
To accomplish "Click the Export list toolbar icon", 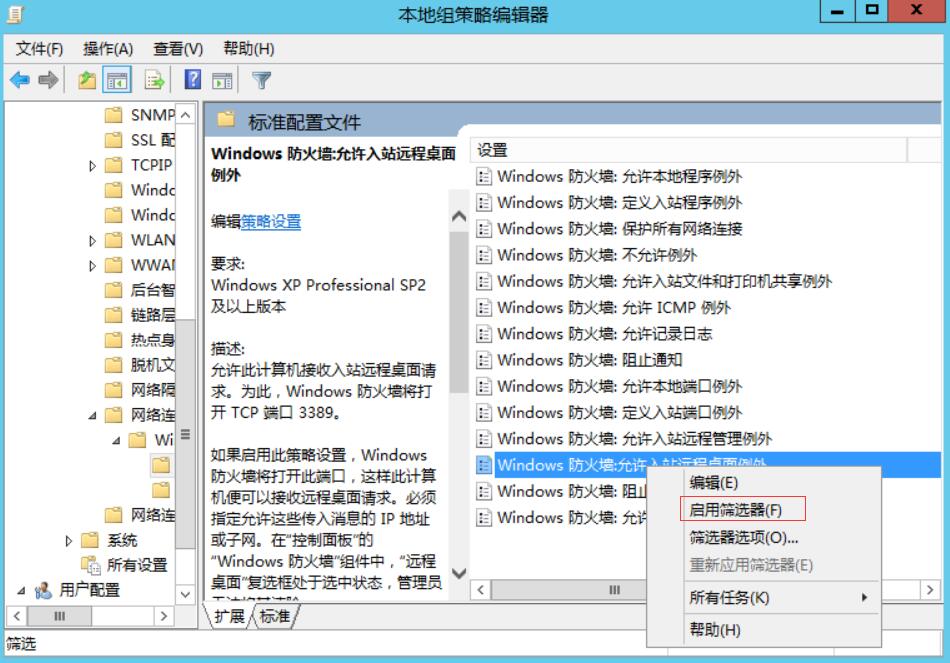I will point(154,80).
